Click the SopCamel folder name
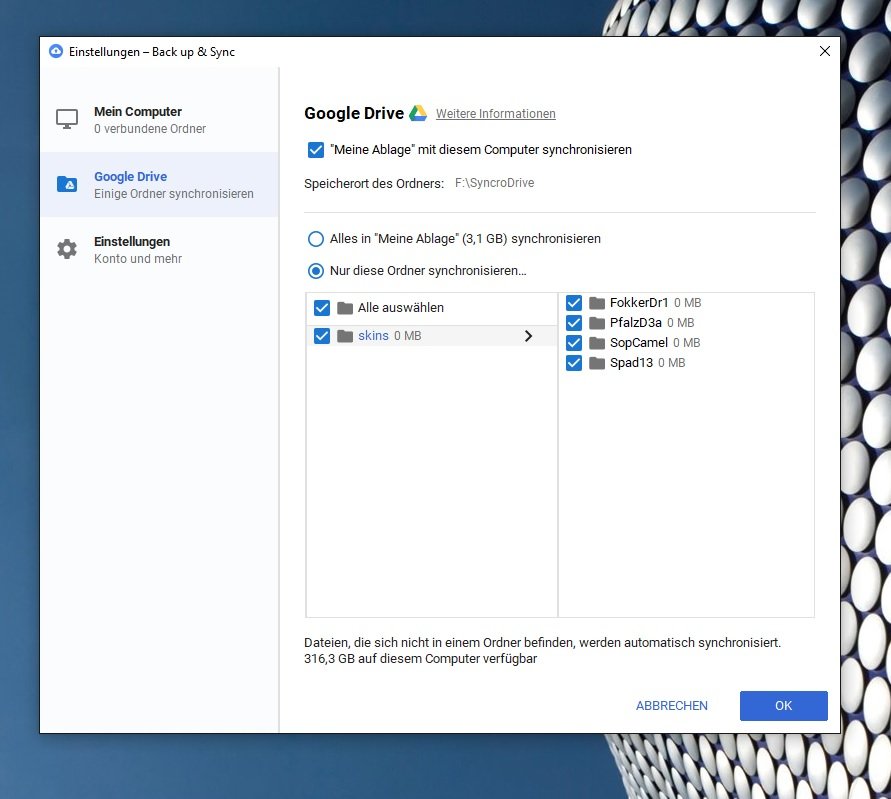891x799 pixels. (x=639, y=343)
